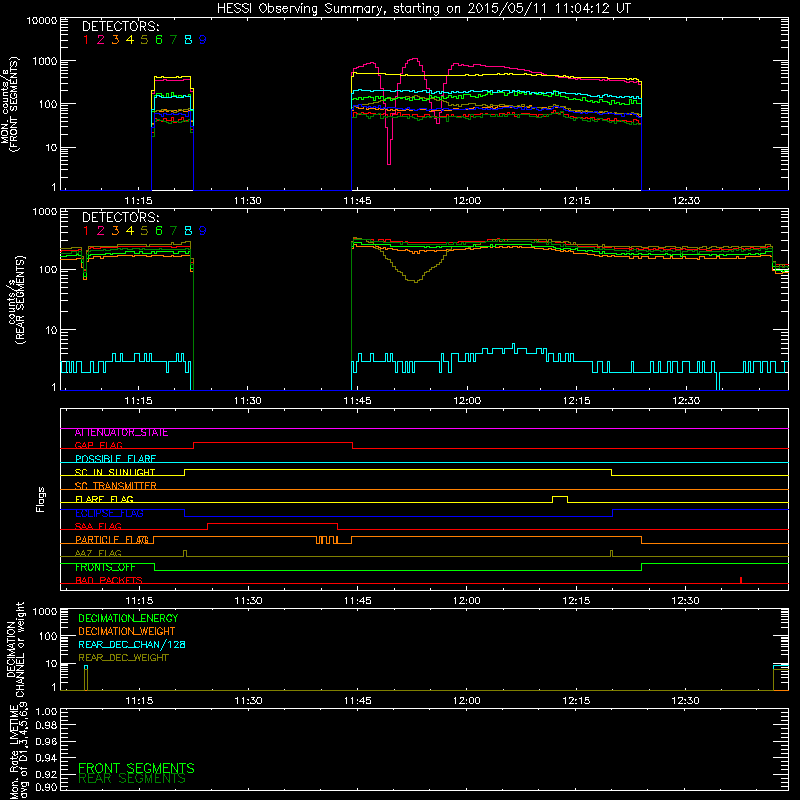Click "MON. counts/s (FRONT SEGMENTS)" axis label
Viewport: 800px width, 800px height.
[9, 104]
